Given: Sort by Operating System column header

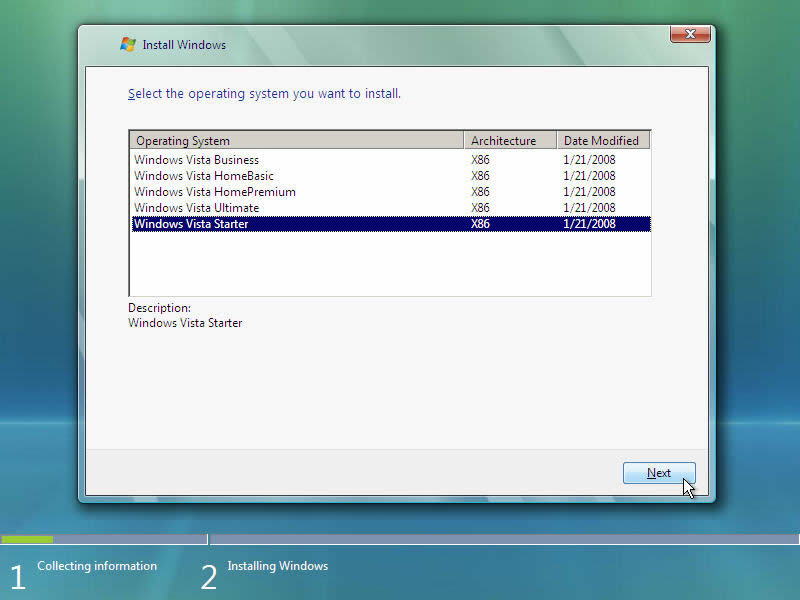Looking at the screenshot, I should pyautogui.click(x=296, y=140).
